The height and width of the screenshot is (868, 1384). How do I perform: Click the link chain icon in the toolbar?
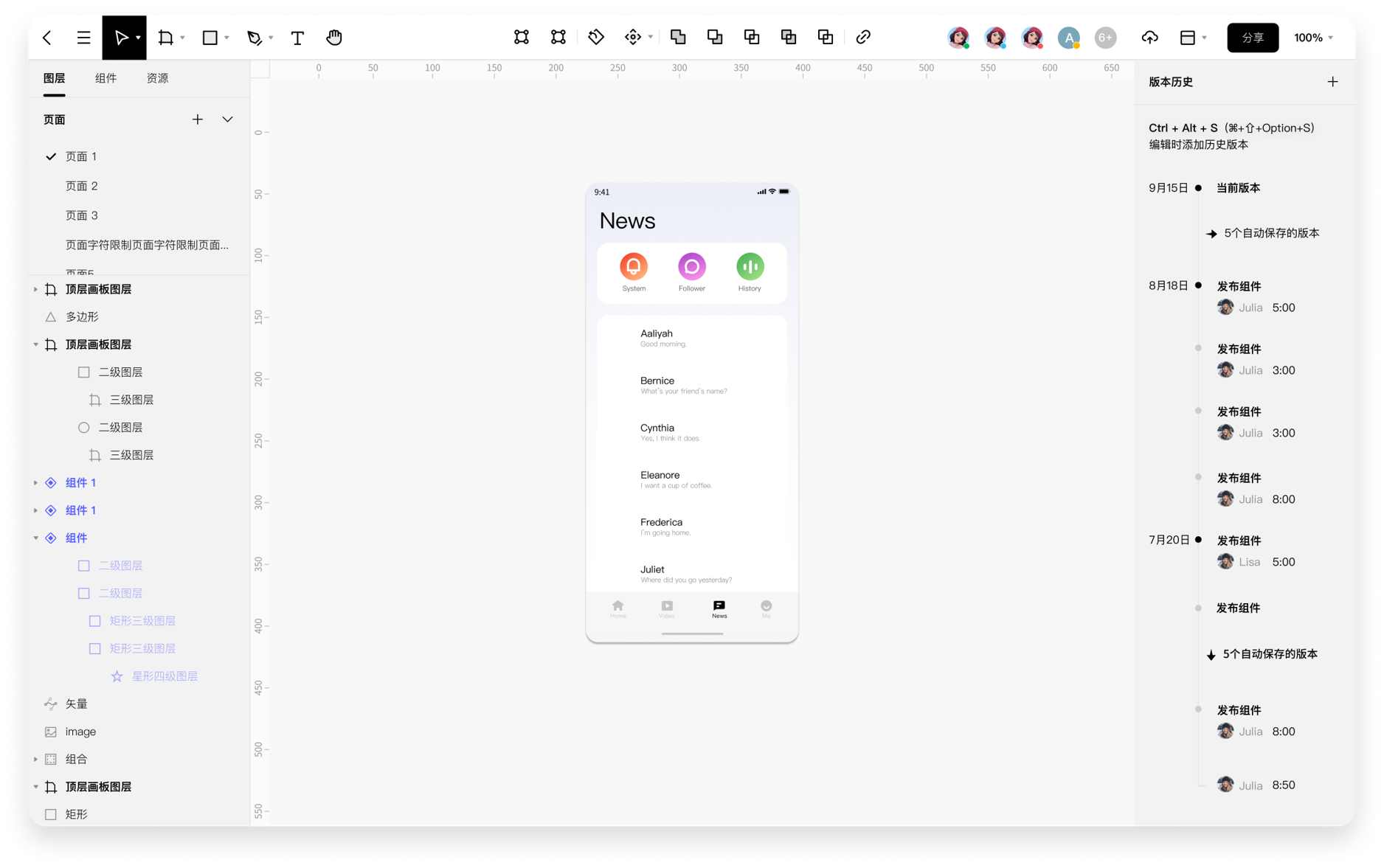[x=863, y=37]
